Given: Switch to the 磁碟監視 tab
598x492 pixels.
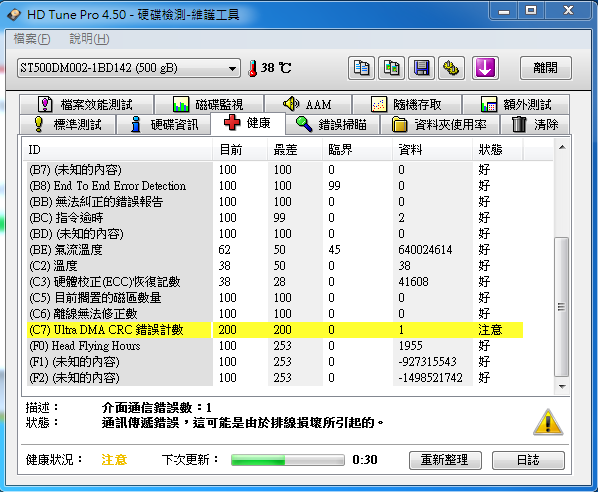Looking at the screenshot, I should coord(209,104).
